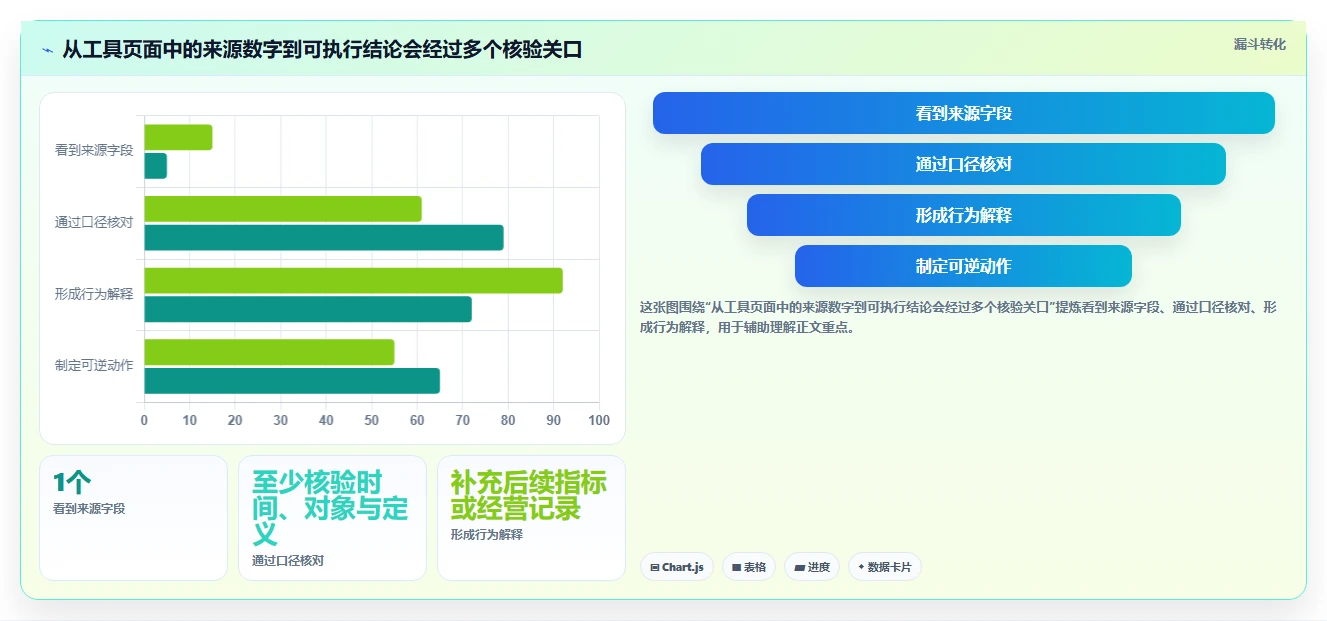Click the x-axis tick value 0
This screenshot has width=1327, height=621.
144,421
